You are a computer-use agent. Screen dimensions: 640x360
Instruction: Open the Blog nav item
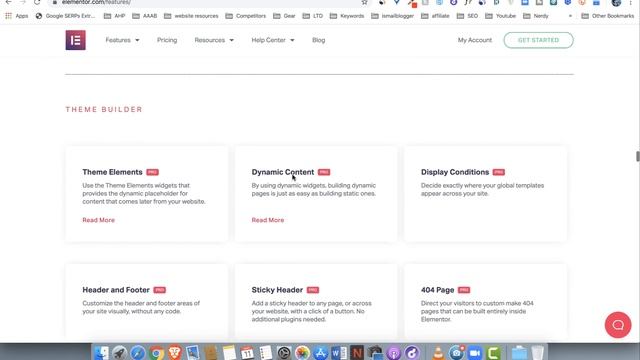click(318, 40)
